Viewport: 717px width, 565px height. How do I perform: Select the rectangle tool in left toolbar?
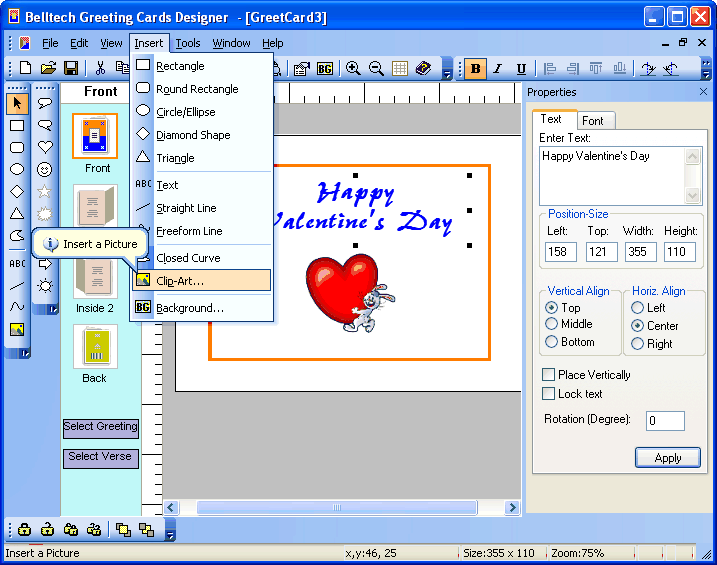[17, 126]
